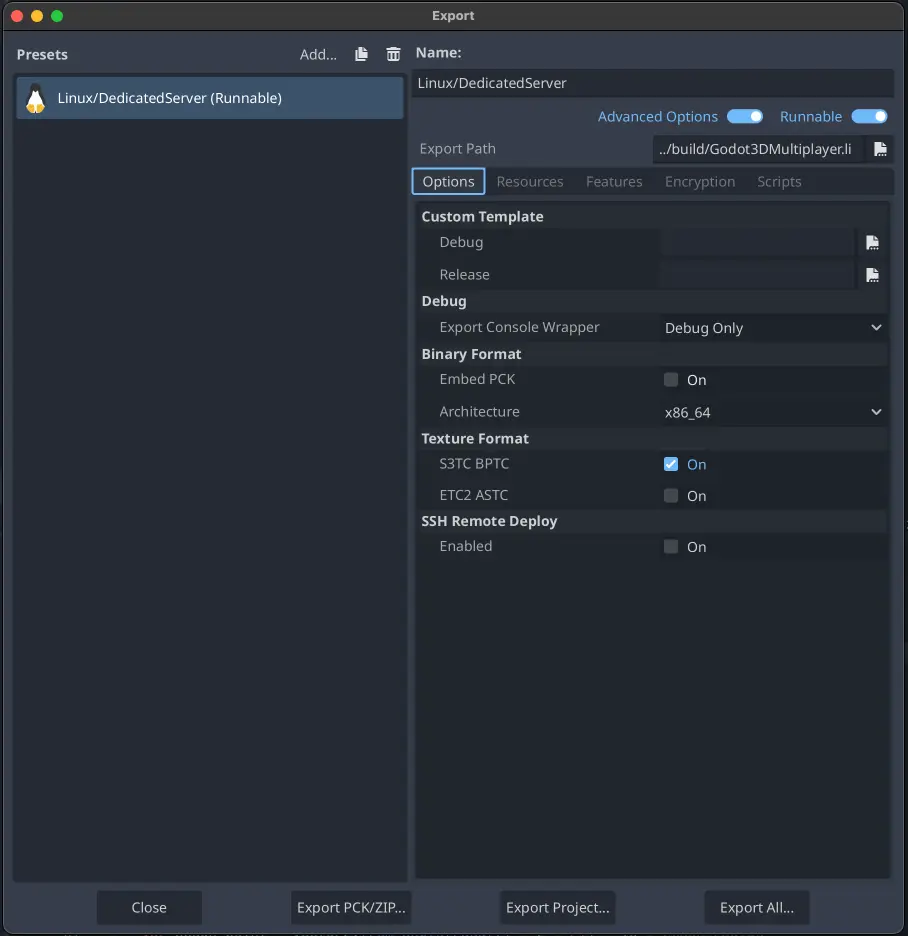Open Export Console Wrapper dropdown
The width and height of the screenshot is (908, 936).
click(773, 328)
